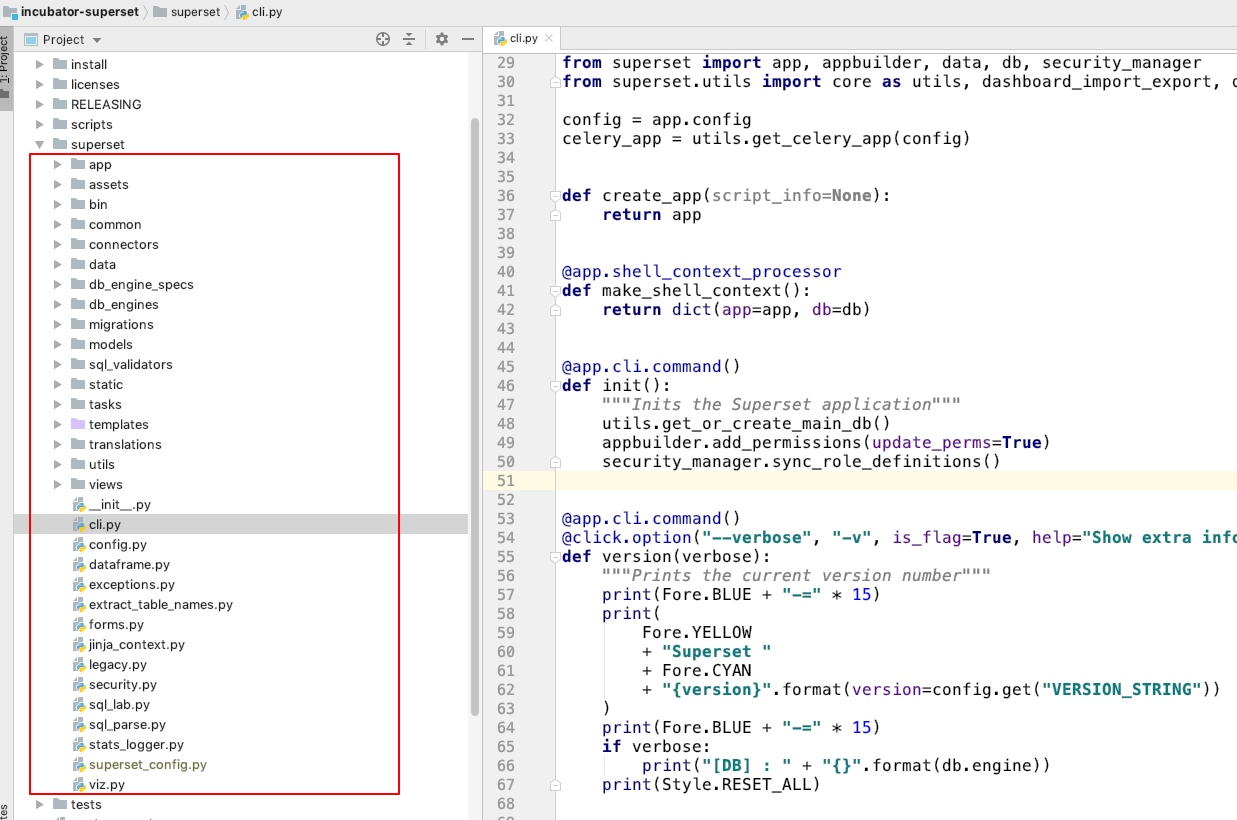Screen dimensions: 1237x820
Task: Close the cli.py editor tab
Action: point(549,38)
